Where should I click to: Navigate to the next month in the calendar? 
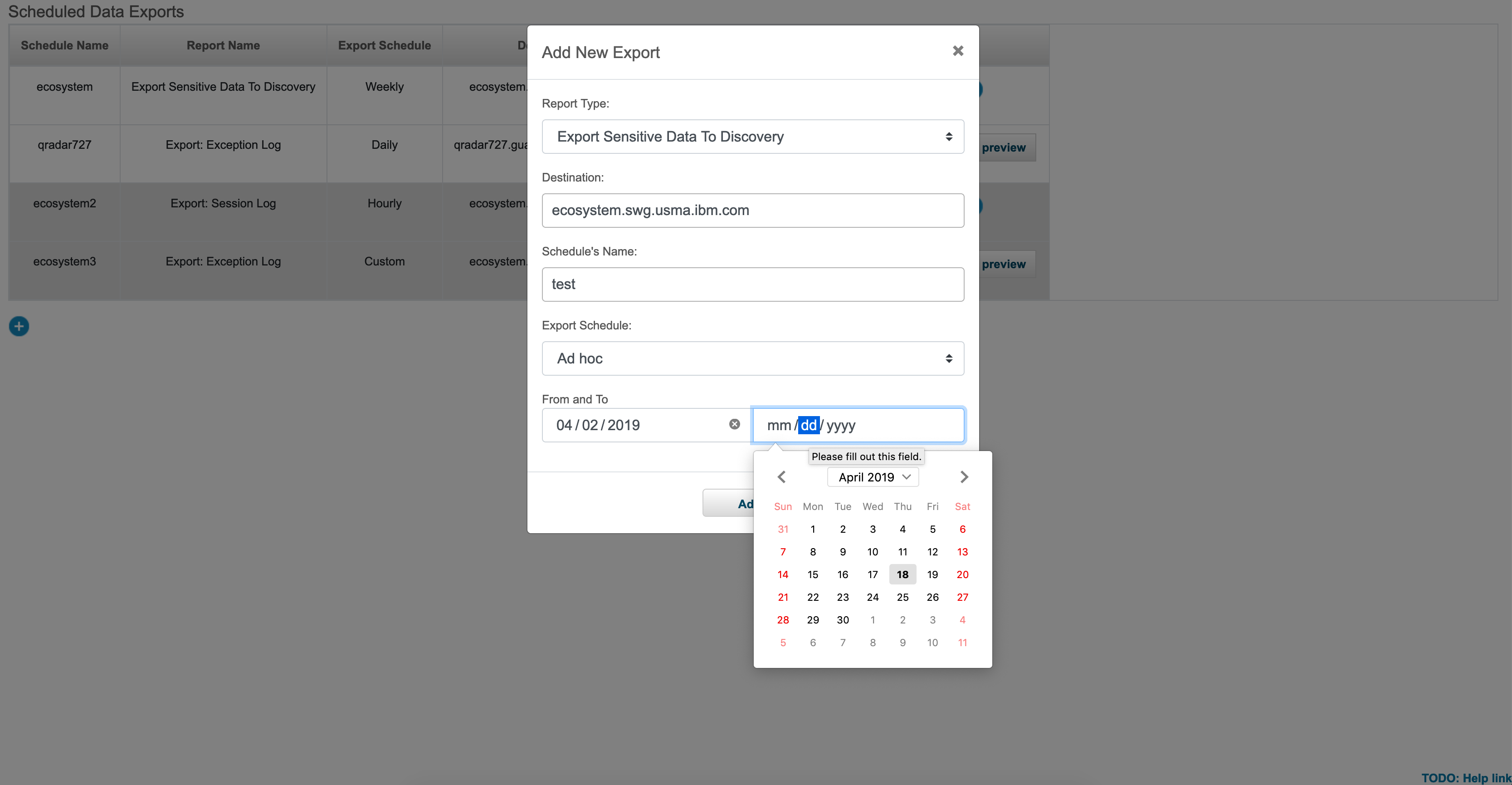pyautogui.click(x=964, y=477)
